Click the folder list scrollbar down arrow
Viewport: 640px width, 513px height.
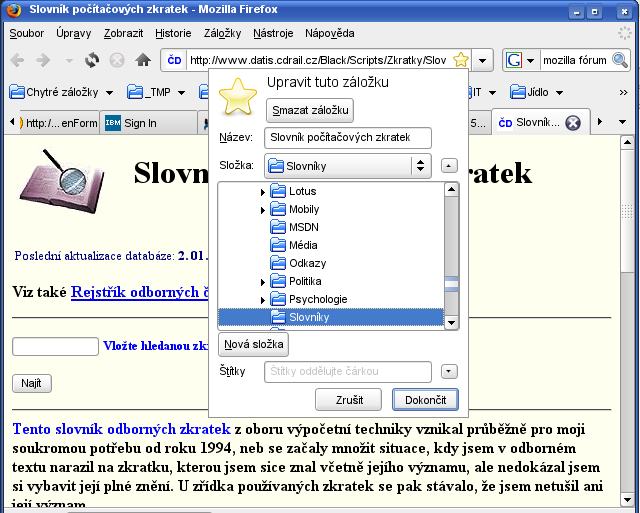click(x=451, y=323)
